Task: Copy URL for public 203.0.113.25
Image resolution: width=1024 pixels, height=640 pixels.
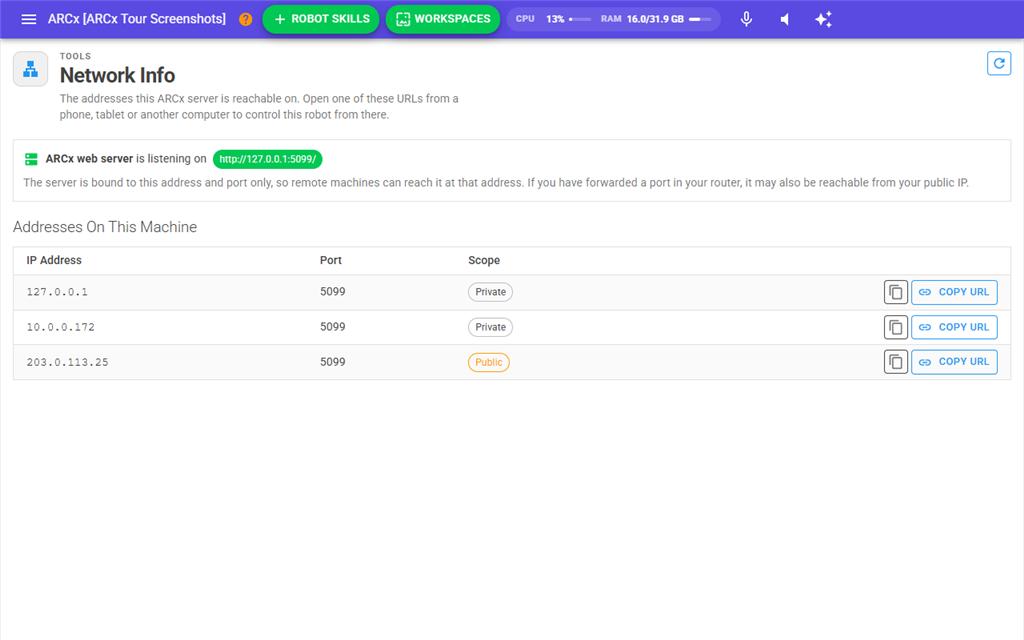Action: point(954,362)
